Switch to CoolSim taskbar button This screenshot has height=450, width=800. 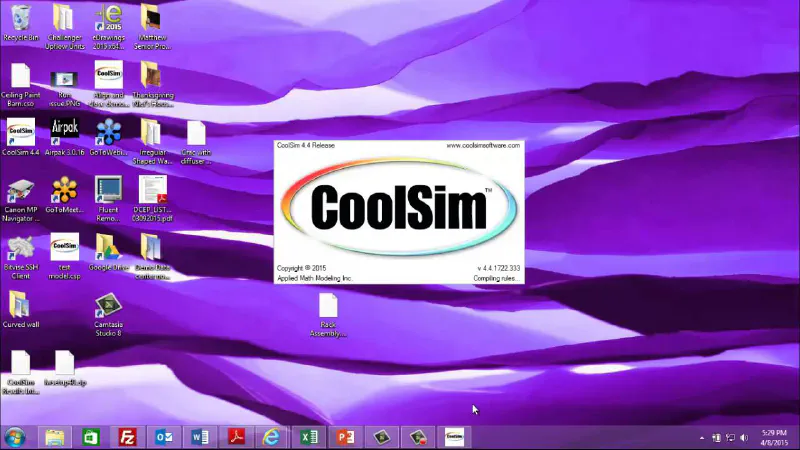(x=454, y=437)
